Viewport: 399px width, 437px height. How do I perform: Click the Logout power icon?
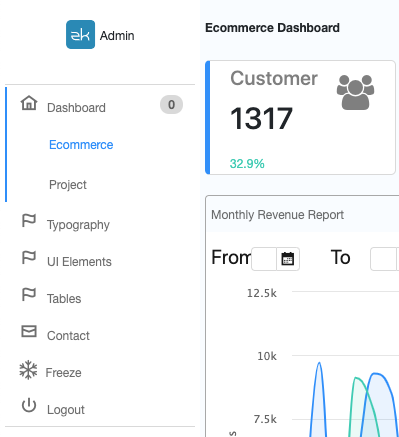(x=29, y=405)
